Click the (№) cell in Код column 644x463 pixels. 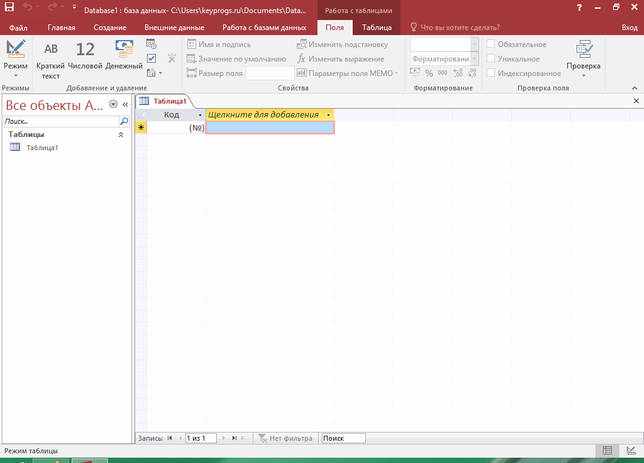(x=176, y=128)
